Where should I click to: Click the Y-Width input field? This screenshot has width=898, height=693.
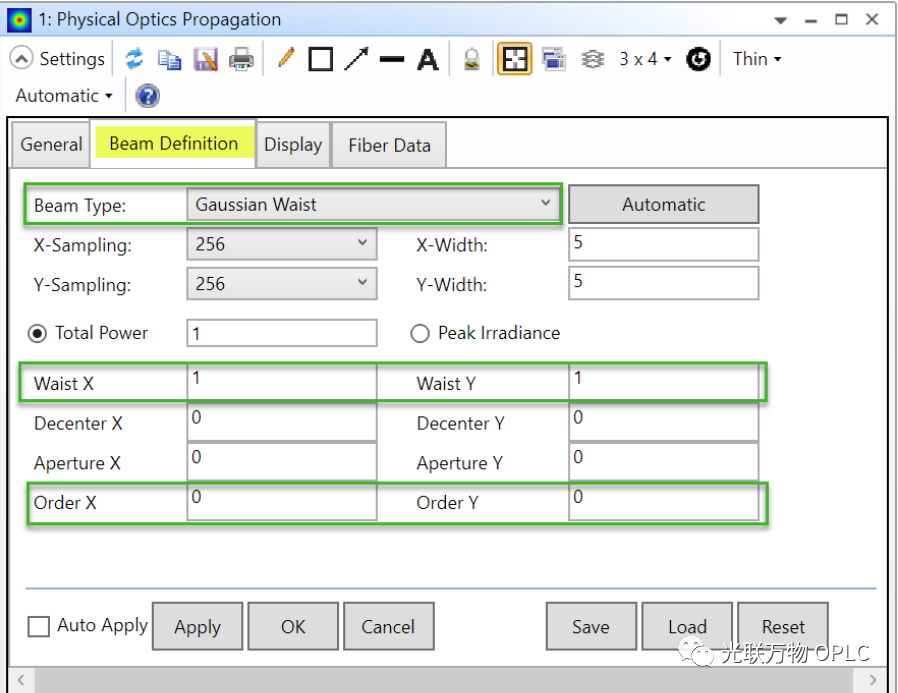[663, 283]
